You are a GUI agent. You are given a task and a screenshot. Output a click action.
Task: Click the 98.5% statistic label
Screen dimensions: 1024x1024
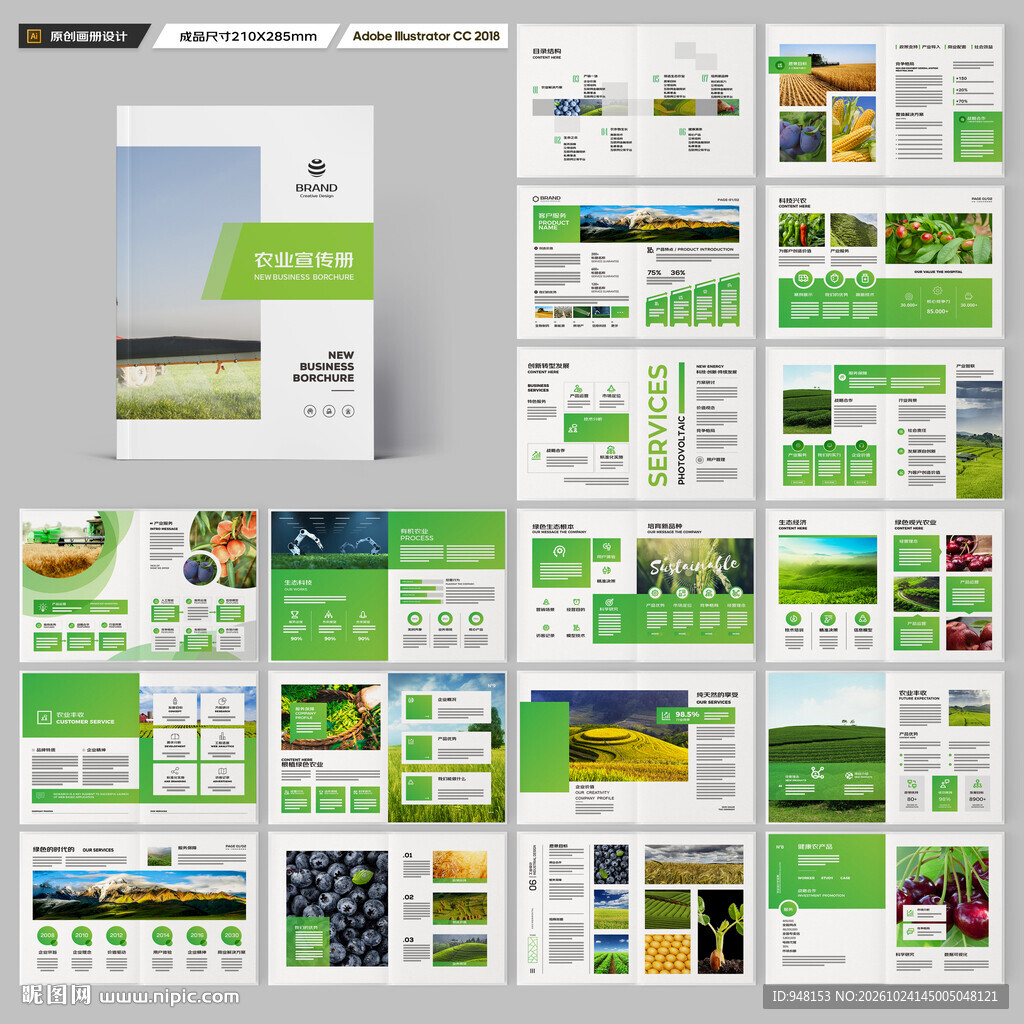(687, 714)
